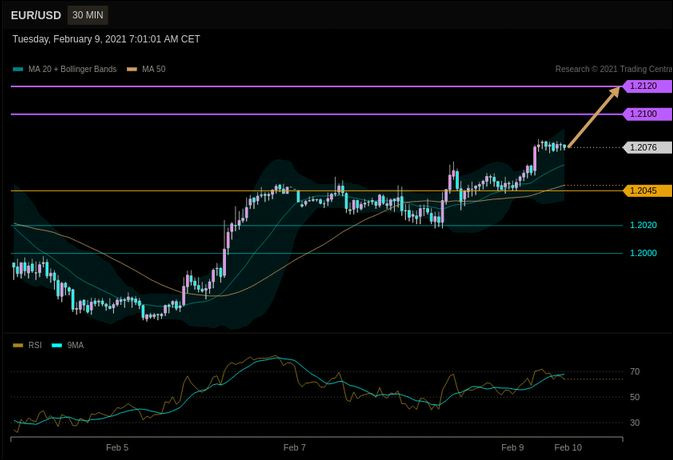Click the 30 MIN timeframe button
Viewport: 673px width, 460px height.
[88, 15]
